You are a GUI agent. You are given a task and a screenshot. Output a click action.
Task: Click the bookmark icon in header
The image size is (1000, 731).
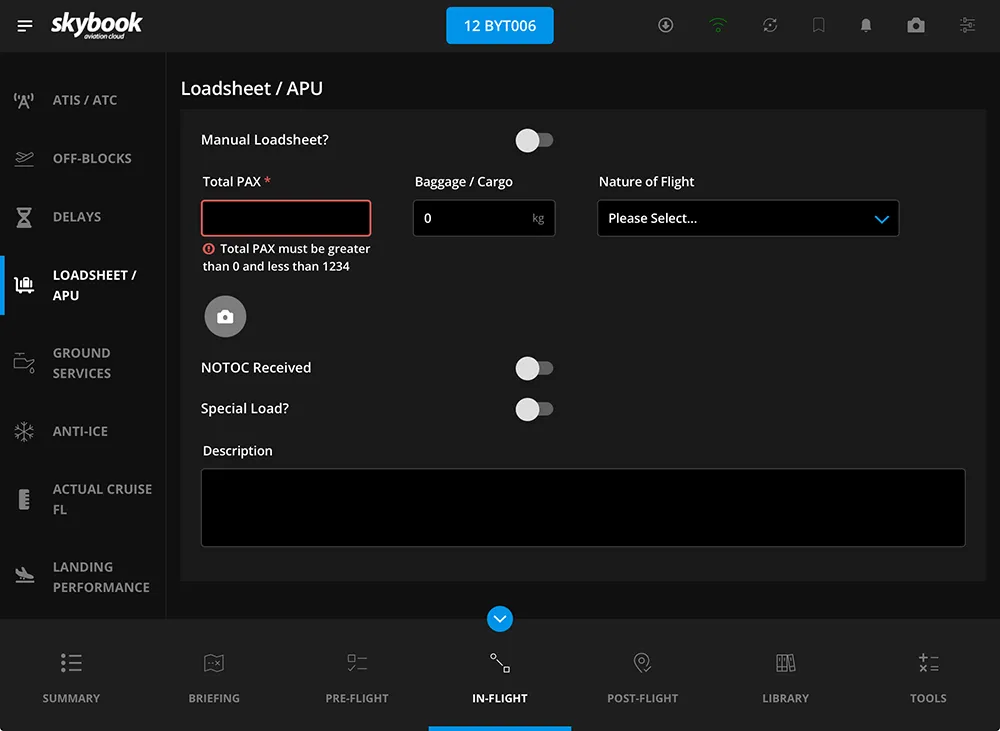click(x=818, y=25)
